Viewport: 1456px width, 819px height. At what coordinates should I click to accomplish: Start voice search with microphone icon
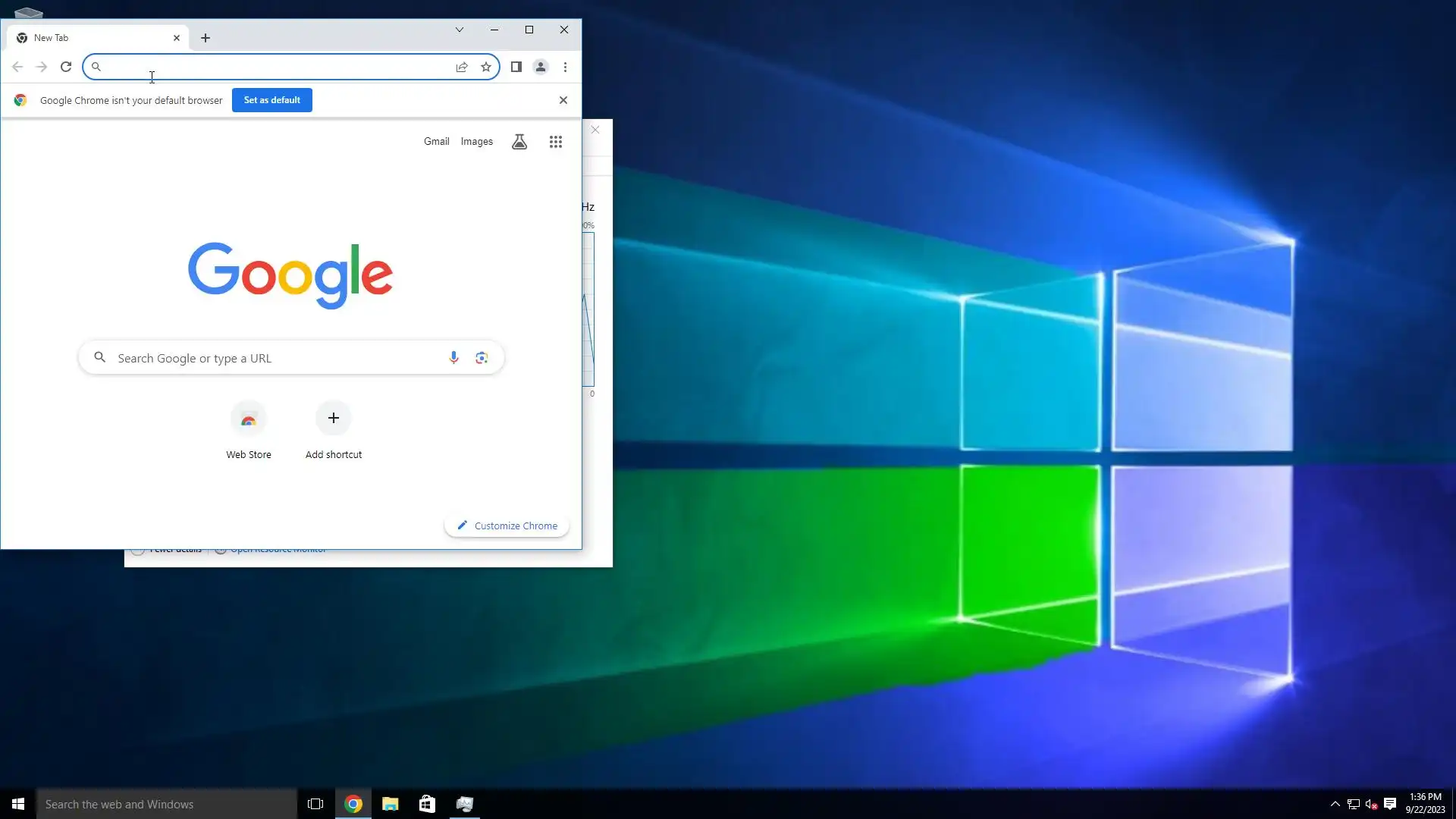(x=453, y=358)
